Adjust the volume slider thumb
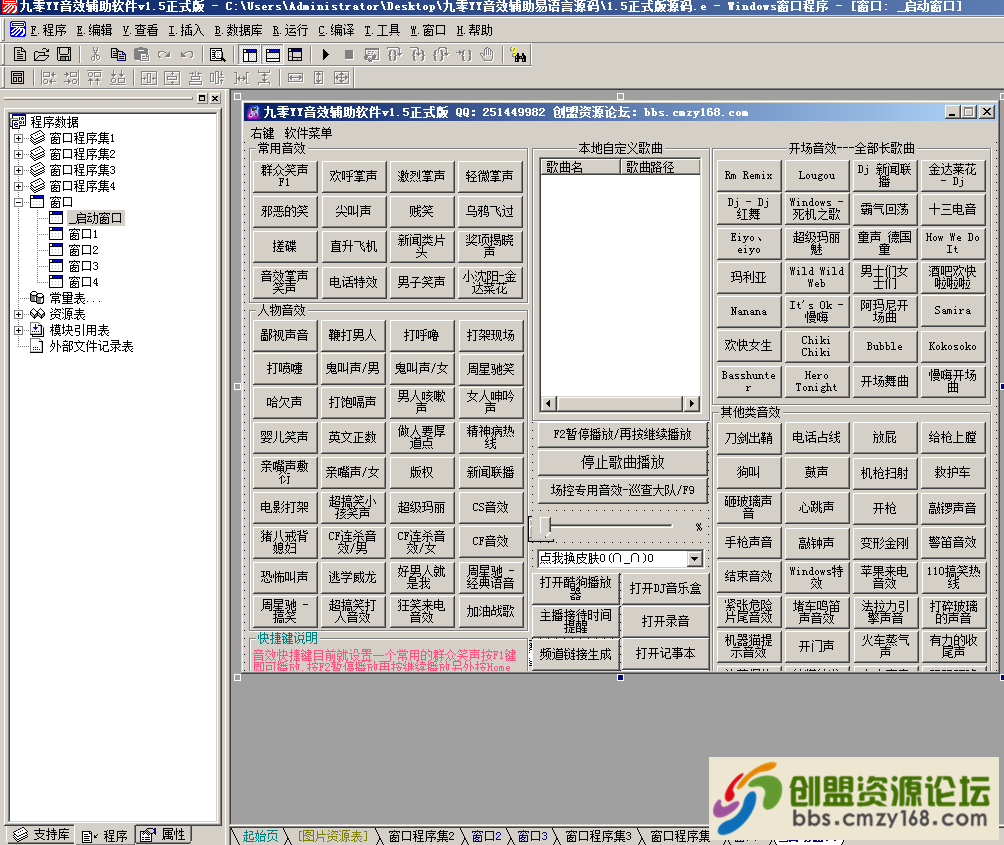 pyautogui.click(x=545, y=526)
